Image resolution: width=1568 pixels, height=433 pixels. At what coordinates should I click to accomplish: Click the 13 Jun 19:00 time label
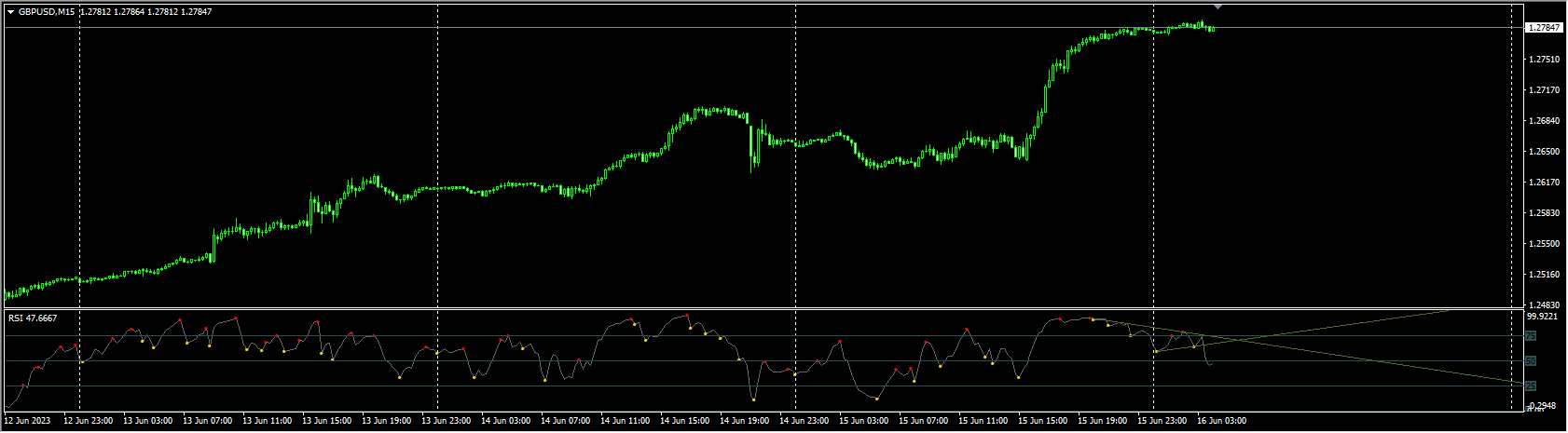387,422
